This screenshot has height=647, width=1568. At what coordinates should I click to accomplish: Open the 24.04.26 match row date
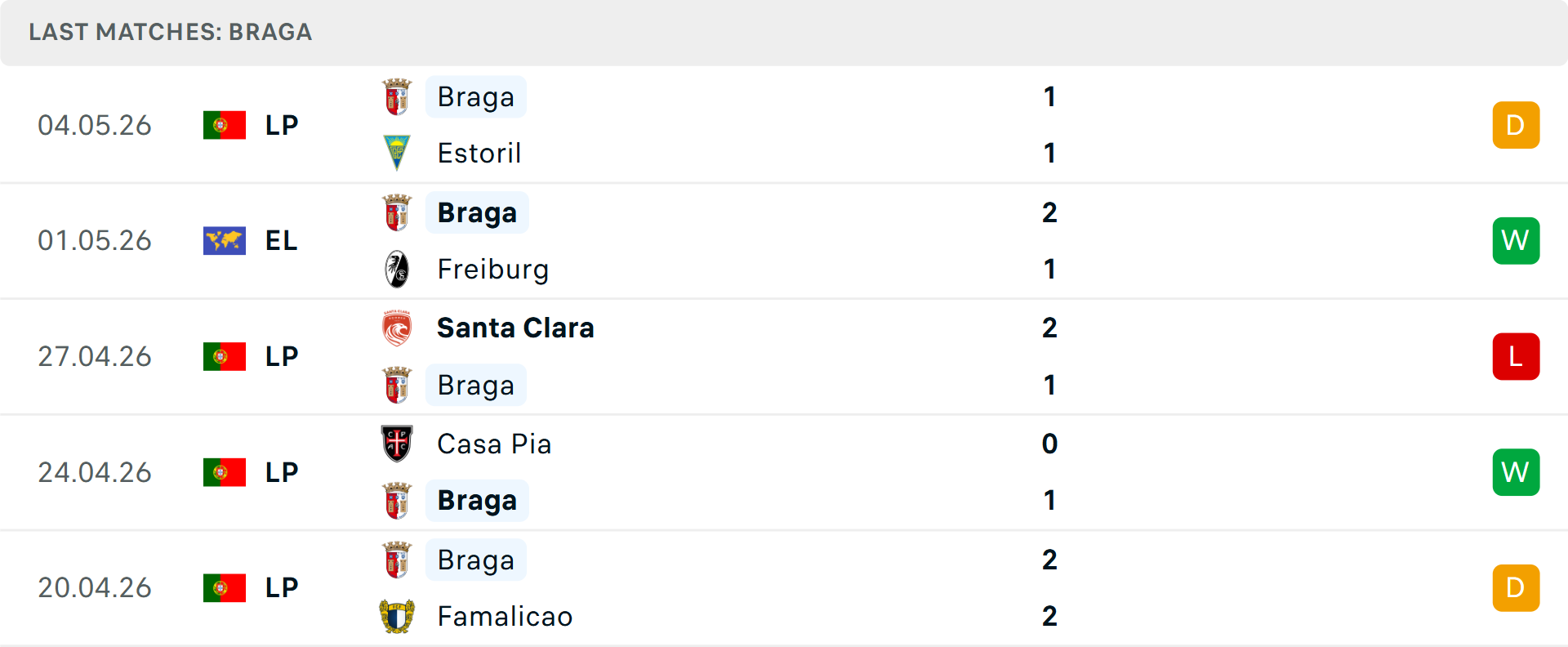pos(95,472)
